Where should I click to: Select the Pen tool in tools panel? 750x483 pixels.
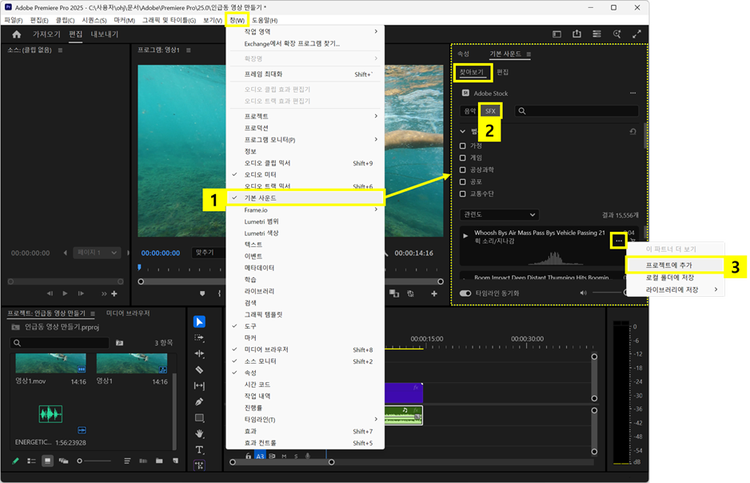coord(200,401)
